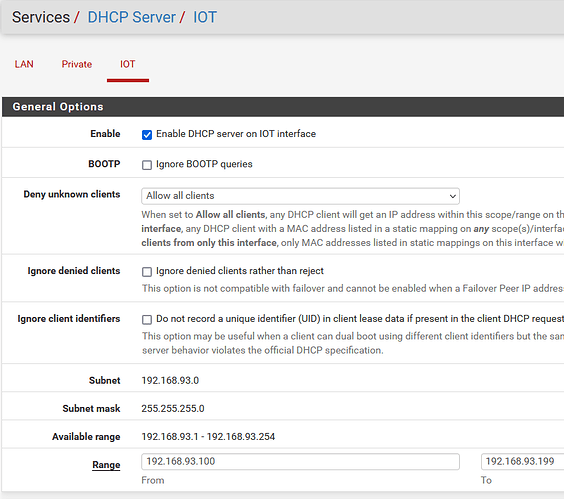Click the Services breadcrumb text
This screenshot has width=564, height=499.
[41, 17]
